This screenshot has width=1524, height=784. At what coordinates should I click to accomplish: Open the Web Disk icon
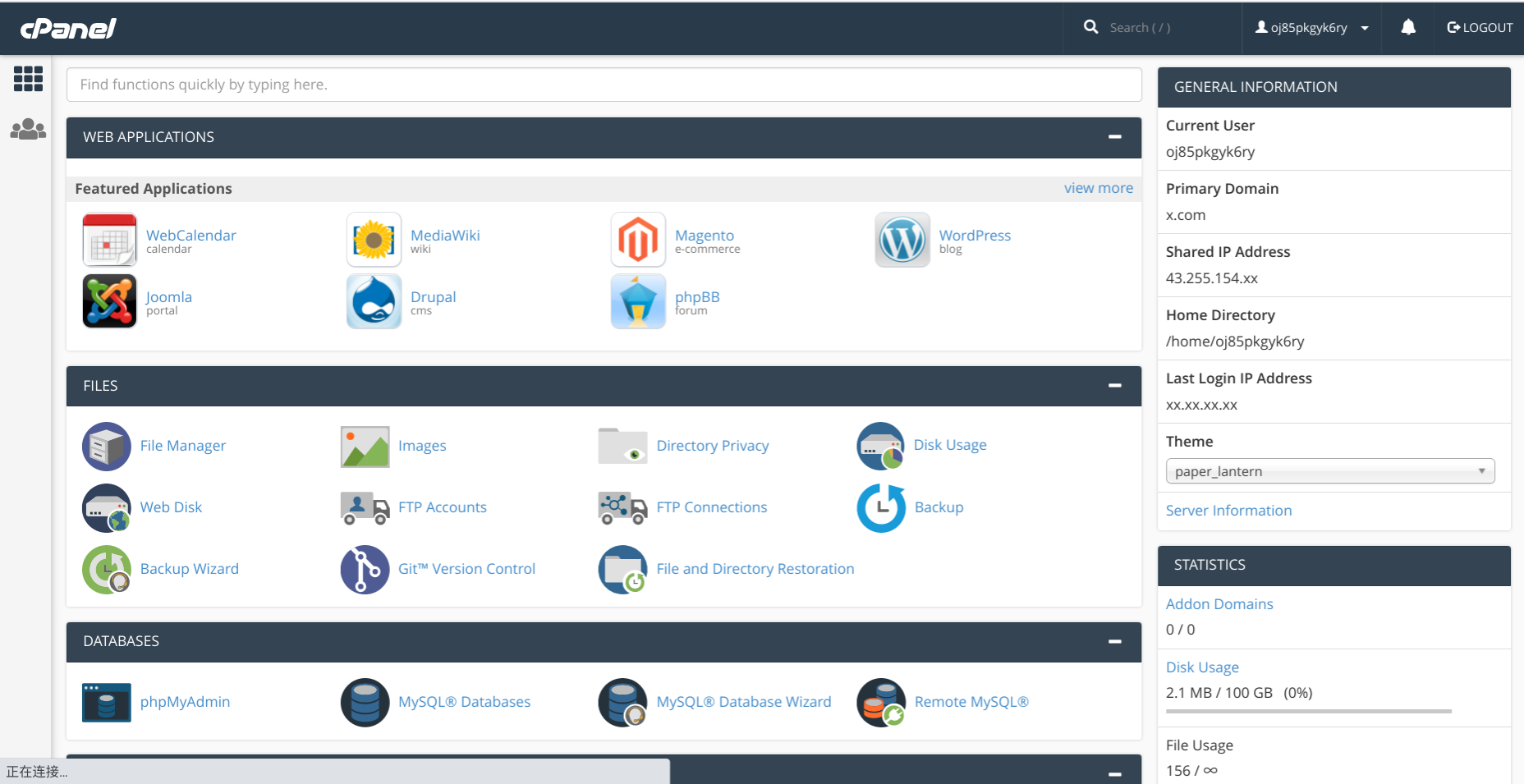tap(107, 508)
